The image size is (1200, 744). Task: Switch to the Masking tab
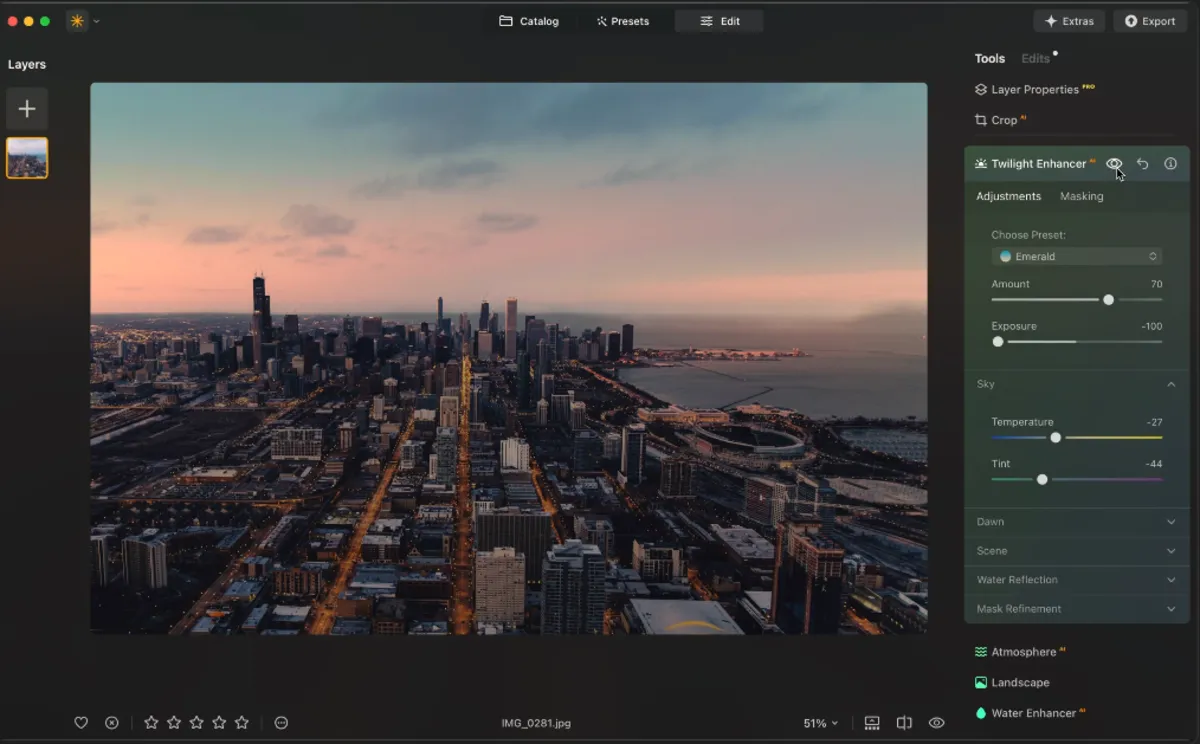tap(1081, 196)
